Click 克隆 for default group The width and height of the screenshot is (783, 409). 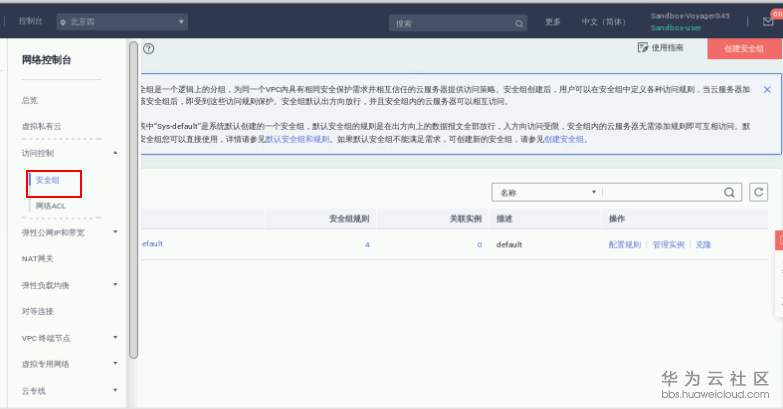click(x=703, y=245)
